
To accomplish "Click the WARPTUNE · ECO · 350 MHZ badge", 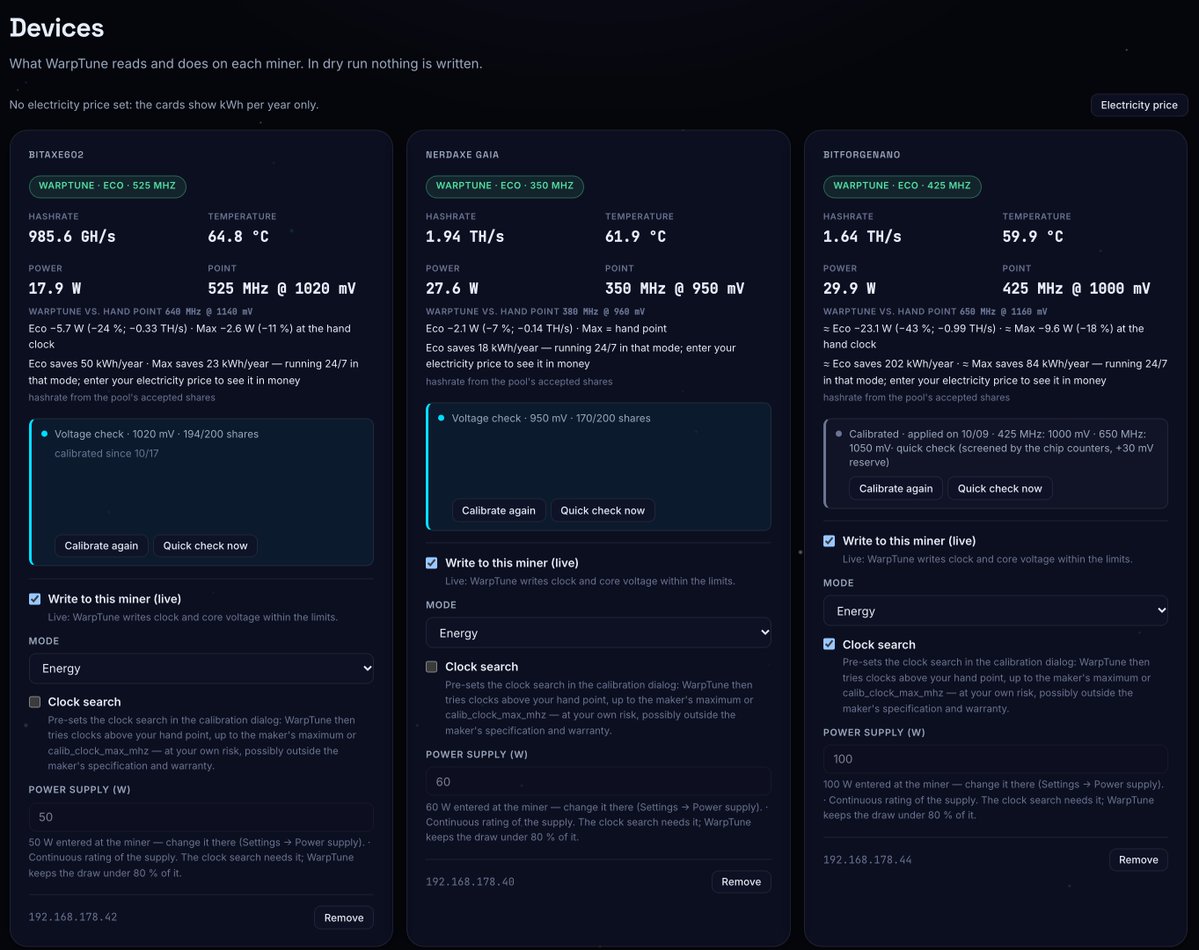I will coord(505,186).
